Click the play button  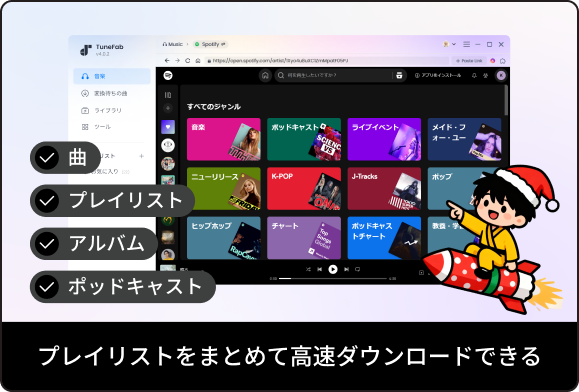[x=333, y=269]
